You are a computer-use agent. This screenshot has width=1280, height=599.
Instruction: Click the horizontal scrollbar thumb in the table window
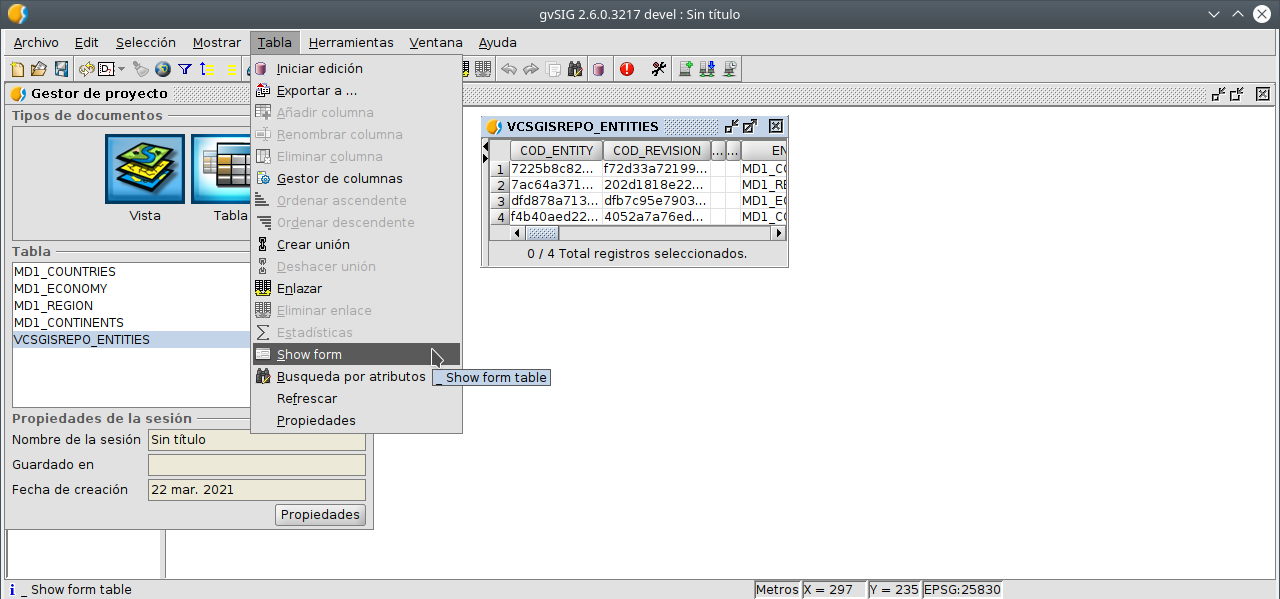[x=543, y=233]
